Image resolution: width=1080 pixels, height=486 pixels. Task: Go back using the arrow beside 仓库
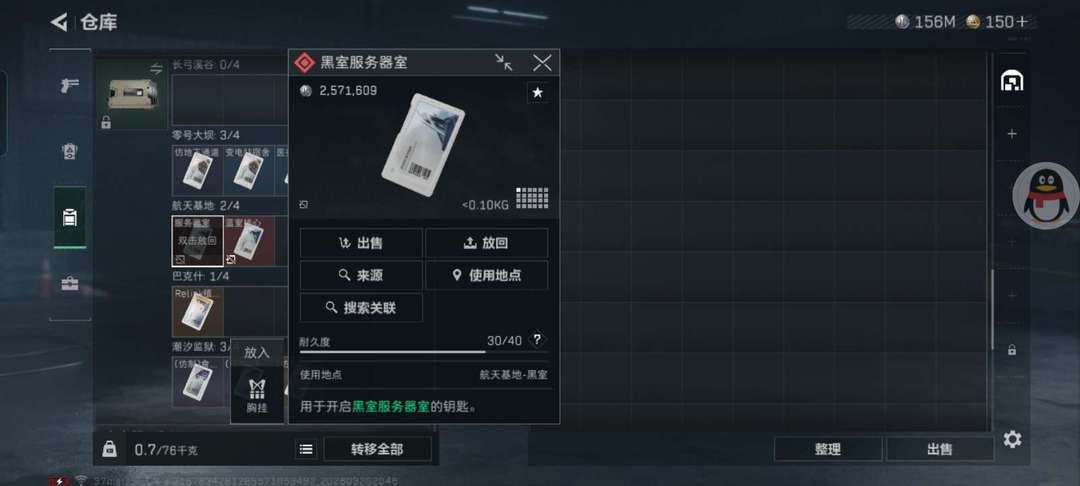[x=59, y=22]
